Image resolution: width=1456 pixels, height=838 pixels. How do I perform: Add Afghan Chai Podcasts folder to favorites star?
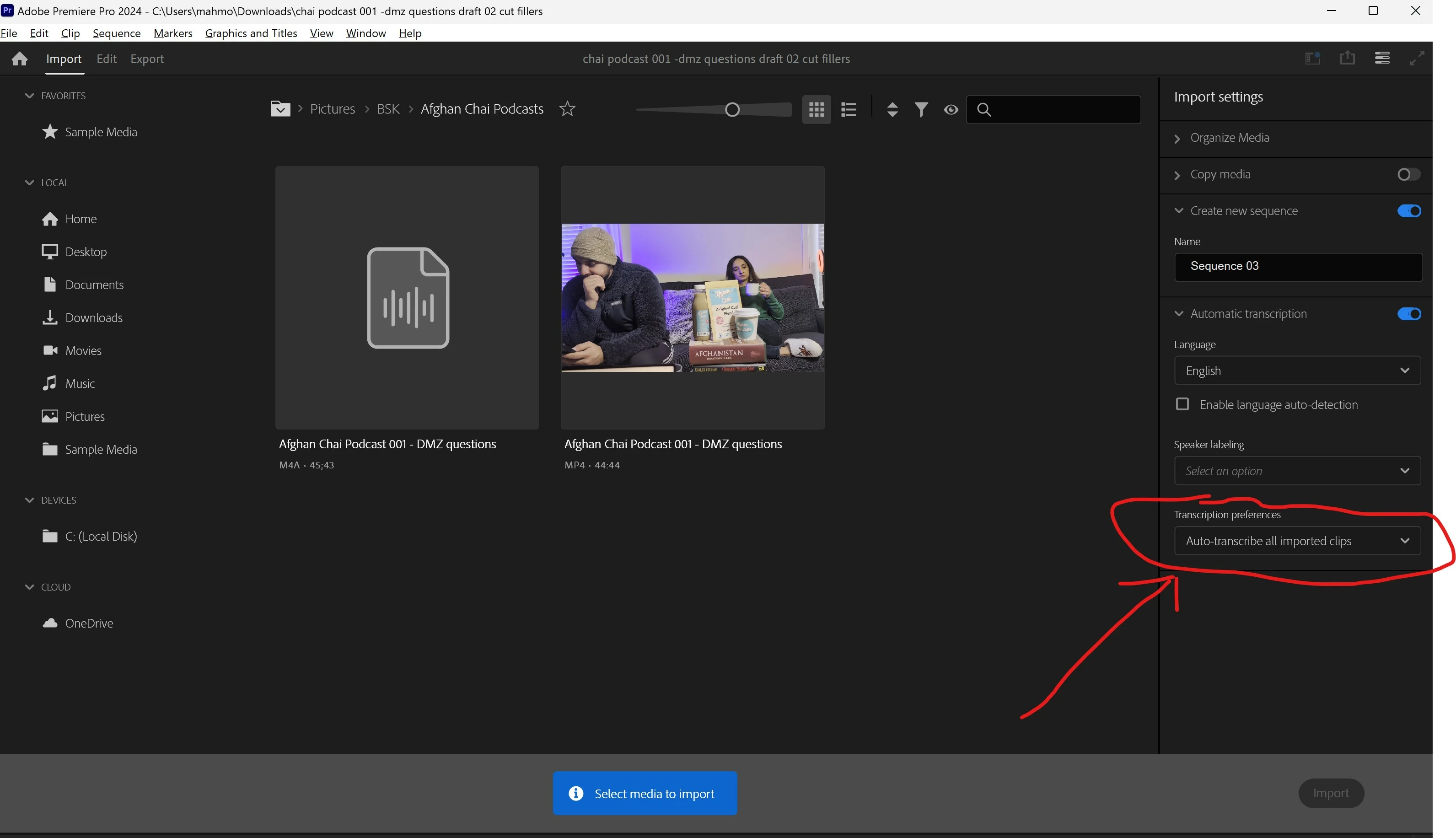567,109
